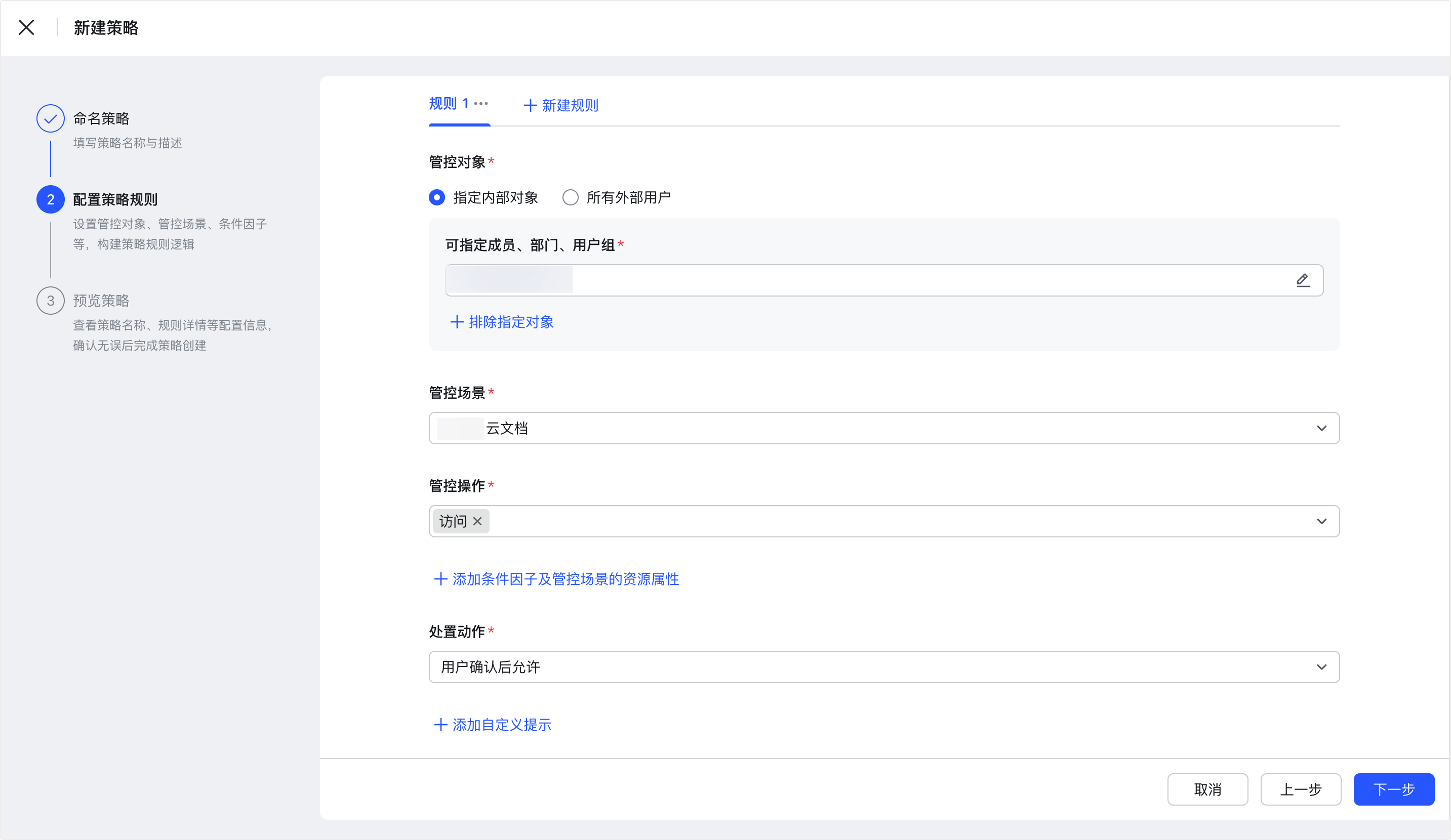Viewport: 1451px width, 840px height.
Task: Click the edit pencil icon in members field
Action: point(1303,280)
